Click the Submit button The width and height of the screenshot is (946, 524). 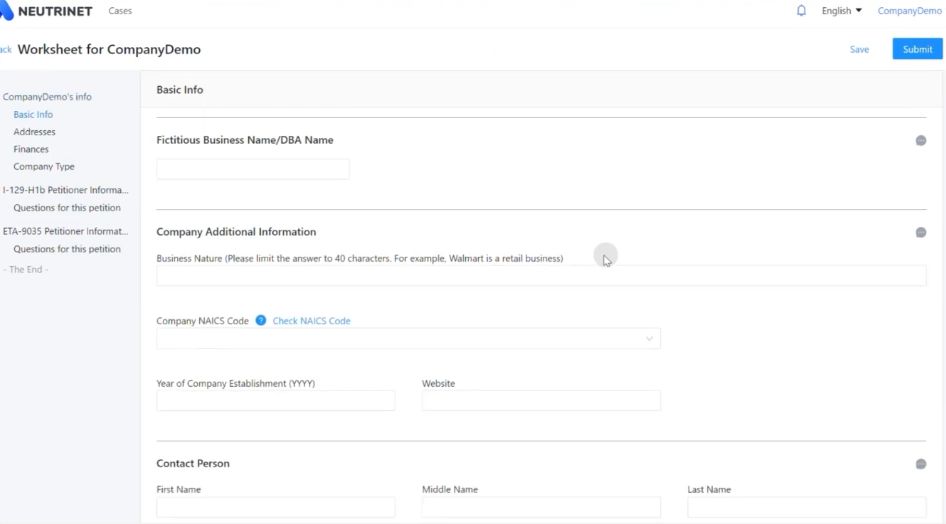pyautogui.click(x=917, y=49)
